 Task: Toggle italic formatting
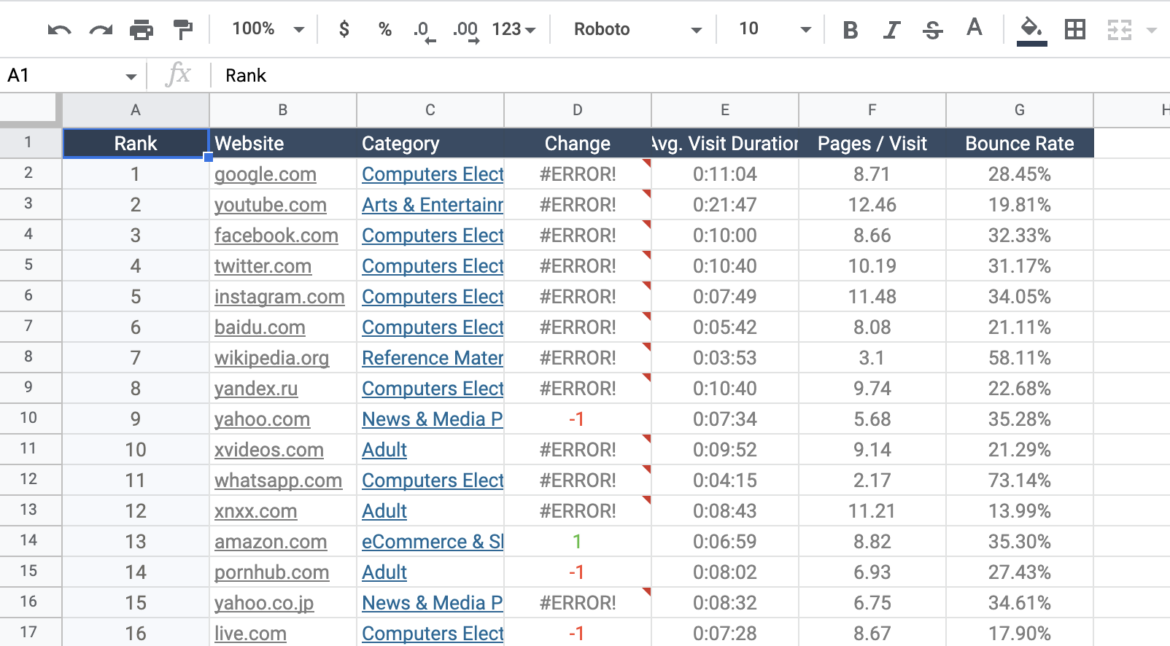(890, 29)
